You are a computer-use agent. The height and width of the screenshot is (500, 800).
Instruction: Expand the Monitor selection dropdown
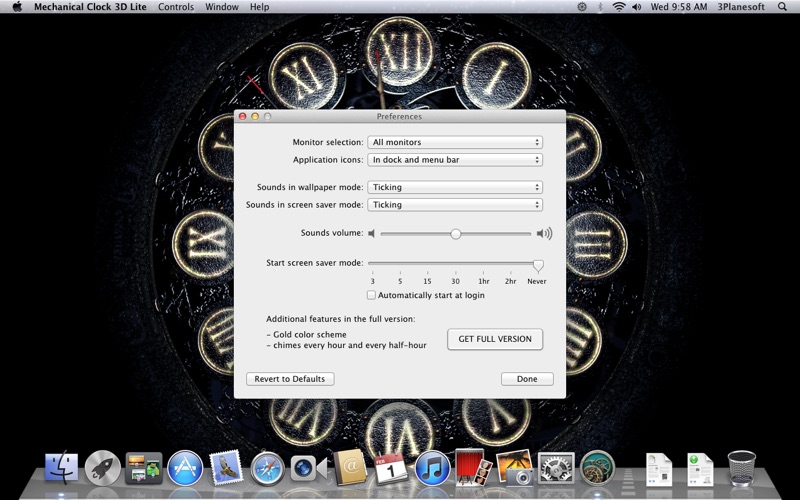coord(455,142)
